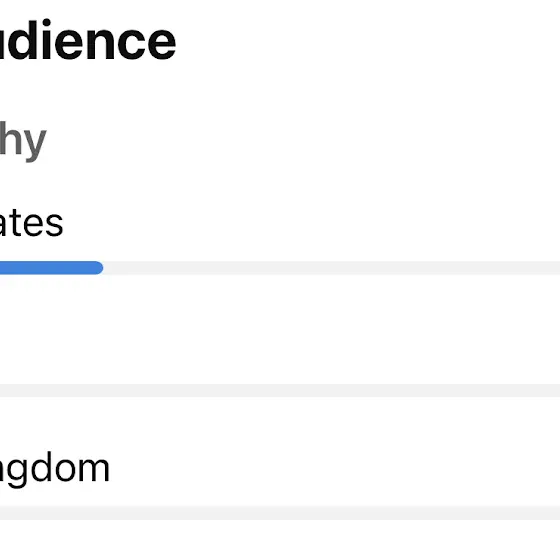Select the Geography section label
Image resolution: width=560 pixels, height=560 pixels.
pos(23,140)
